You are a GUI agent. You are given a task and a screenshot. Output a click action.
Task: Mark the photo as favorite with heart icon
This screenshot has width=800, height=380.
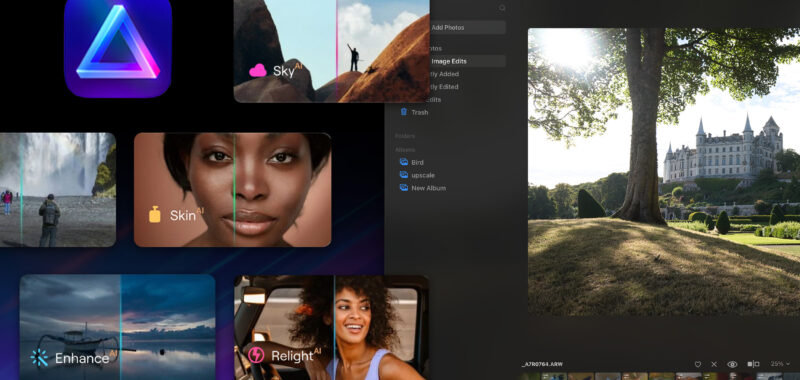pyautogui.click(x=698, y=364)
